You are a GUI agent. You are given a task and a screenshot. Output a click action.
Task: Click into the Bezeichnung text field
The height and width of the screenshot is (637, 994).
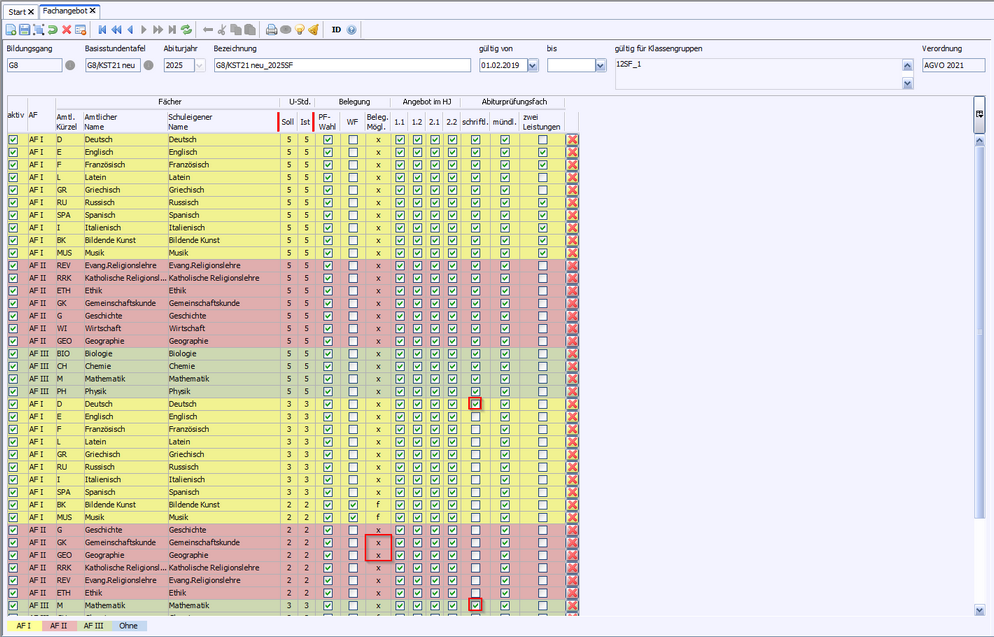click(341, 66)
